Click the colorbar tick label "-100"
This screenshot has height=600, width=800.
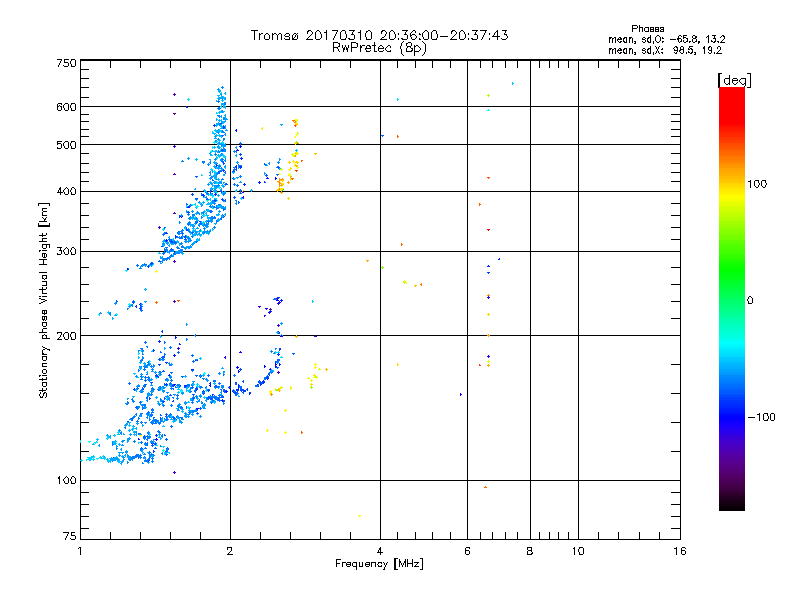[761, 417]
